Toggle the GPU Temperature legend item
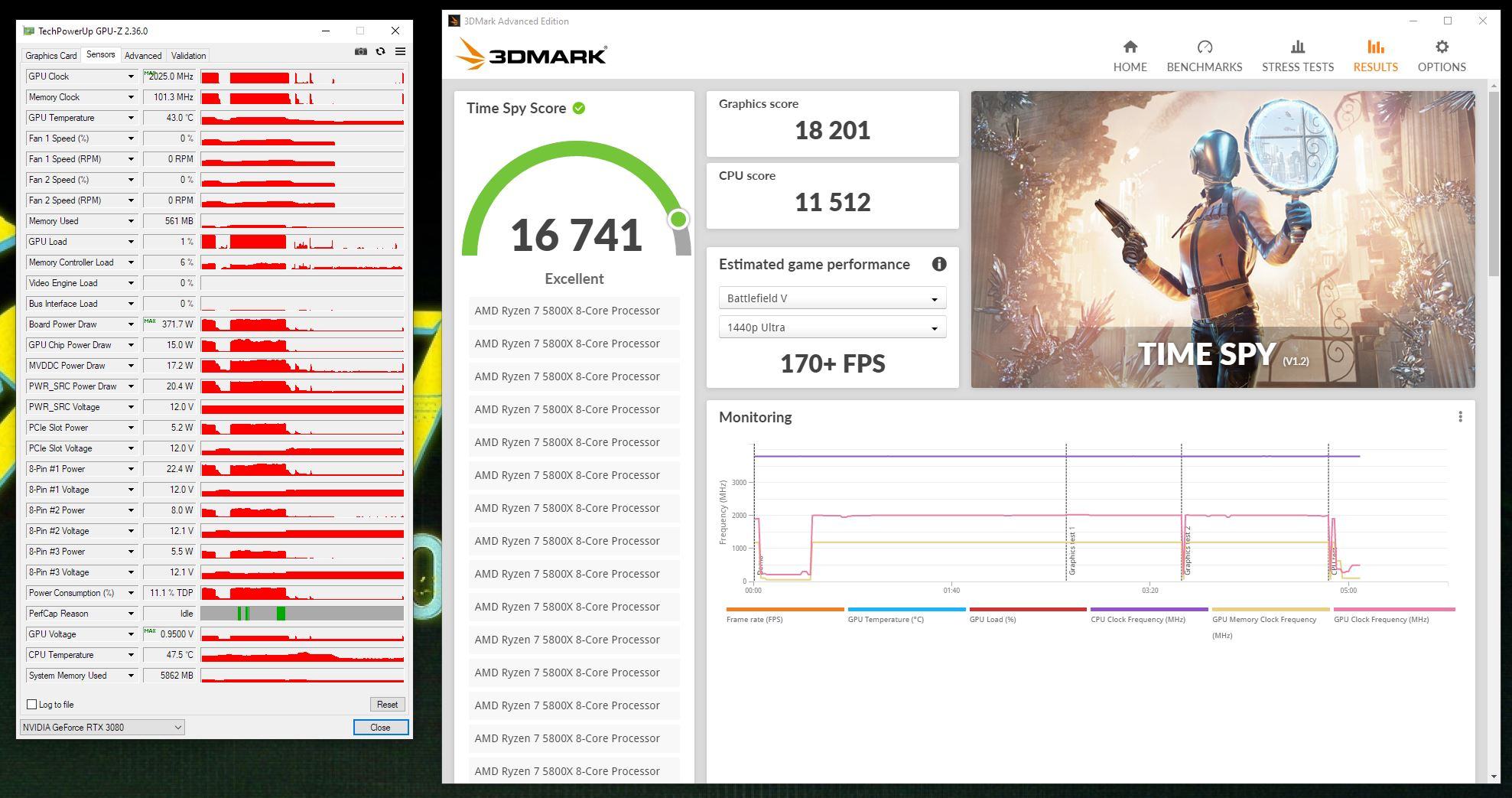1512x798 pixels. click(906, 616)
